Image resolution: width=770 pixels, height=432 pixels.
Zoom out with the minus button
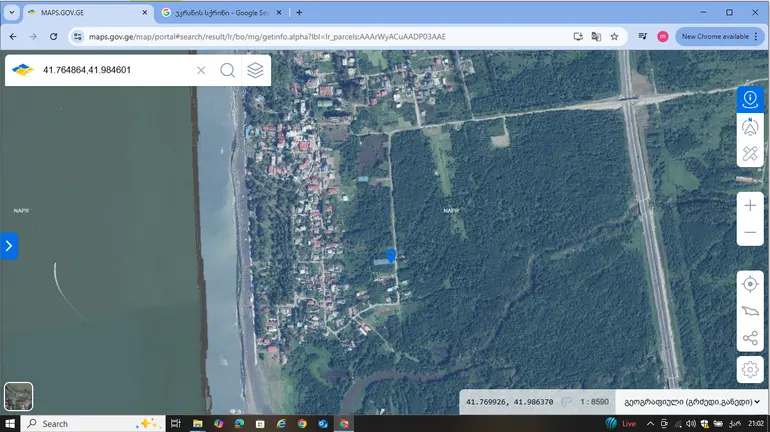pyautogui.click(x=750, y=232)
